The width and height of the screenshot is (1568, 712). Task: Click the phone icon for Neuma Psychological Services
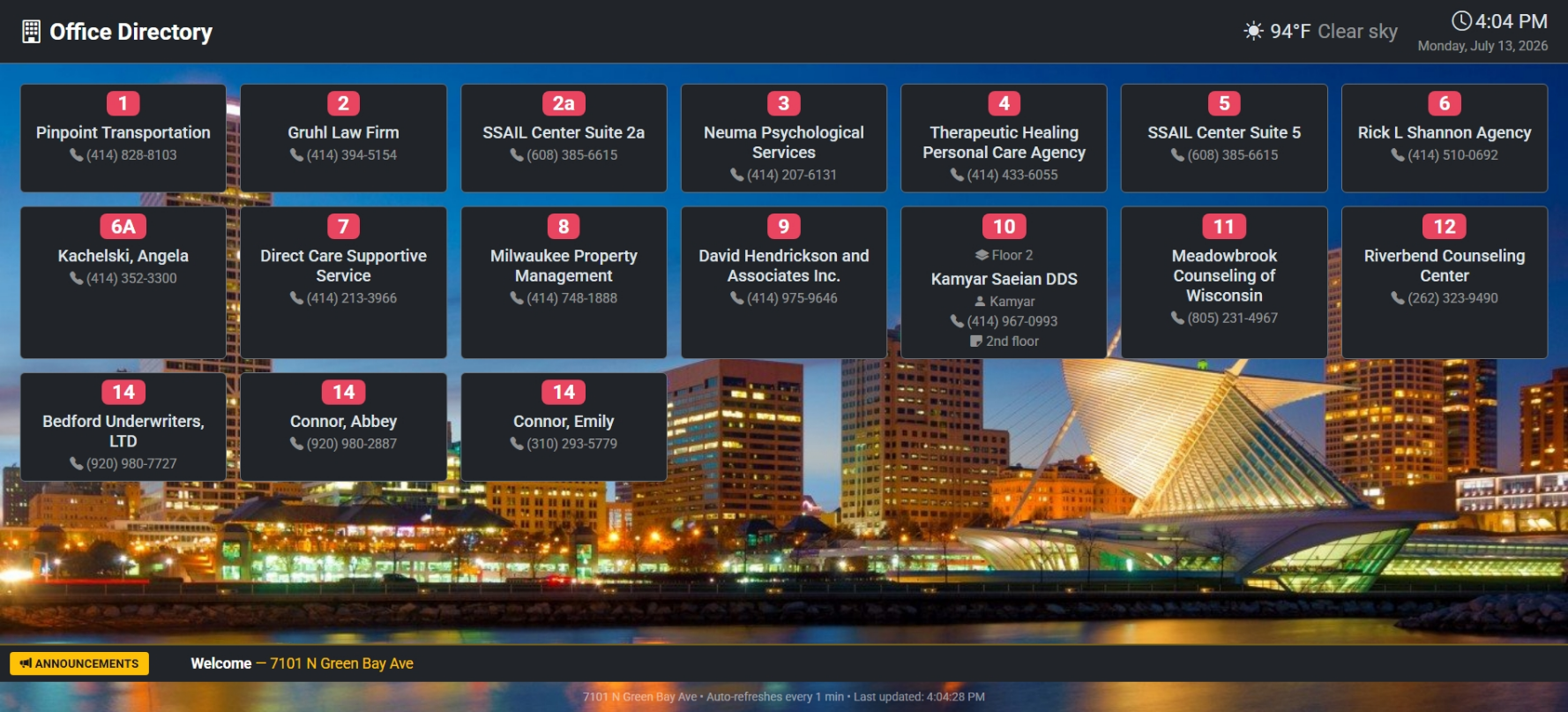click(x=737, y=176)
